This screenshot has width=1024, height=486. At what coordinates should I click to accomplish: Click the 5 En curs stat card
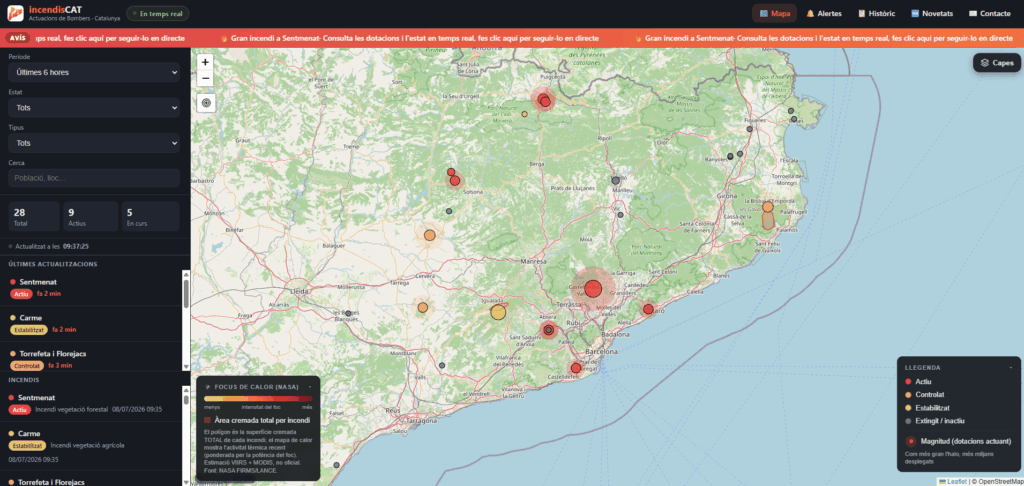[x=150, y=216]
